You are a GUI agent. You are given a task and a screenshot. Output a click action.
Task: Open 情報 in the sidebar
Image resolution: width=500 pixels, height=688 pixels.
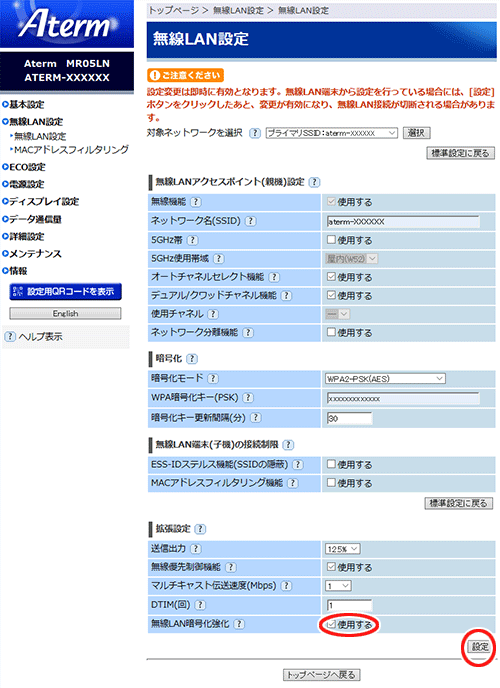coord(15,271)
